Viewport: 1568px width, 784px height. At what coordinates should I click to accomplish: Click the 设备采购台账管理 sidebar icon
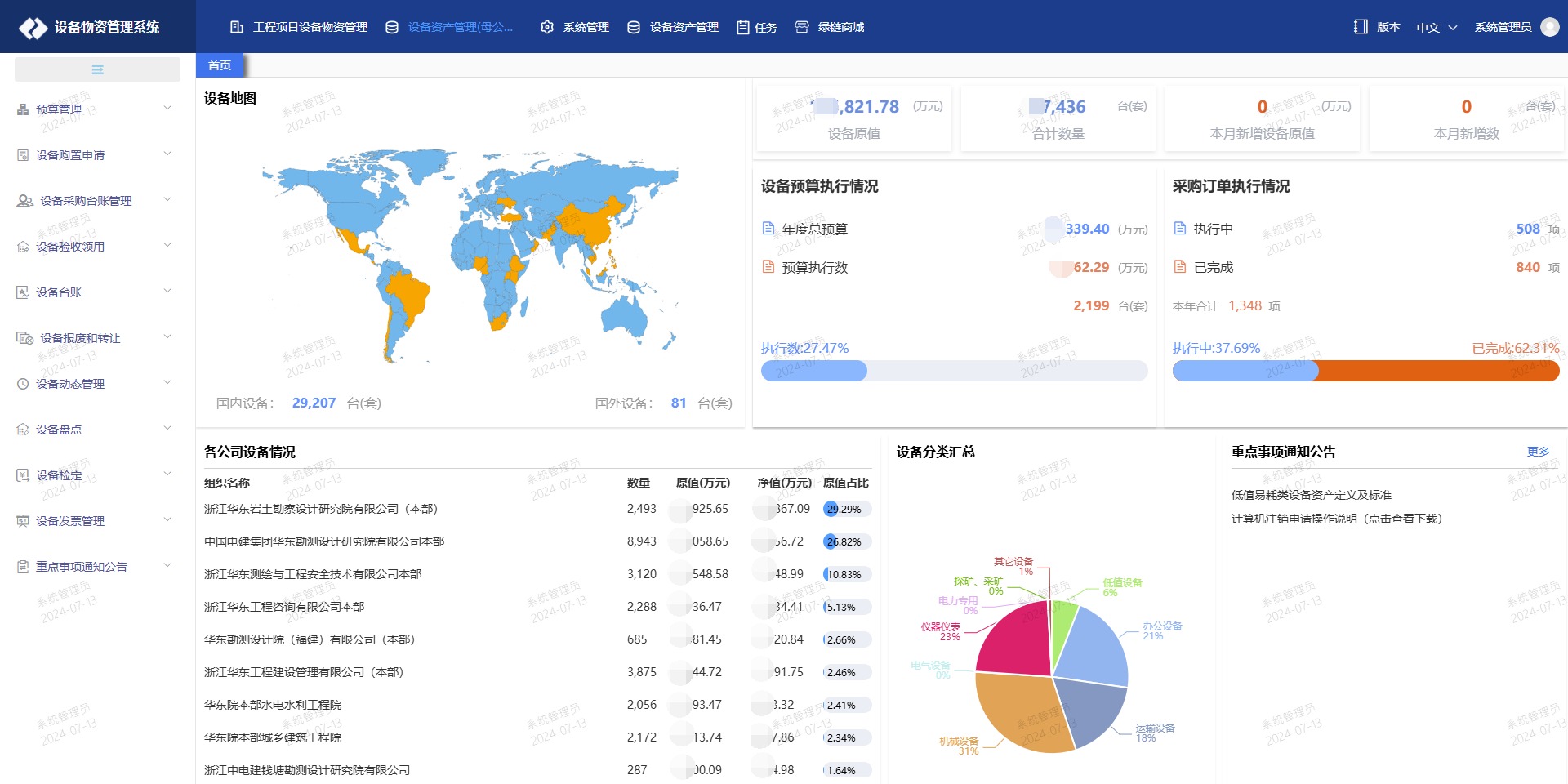(x=24, y=201)
